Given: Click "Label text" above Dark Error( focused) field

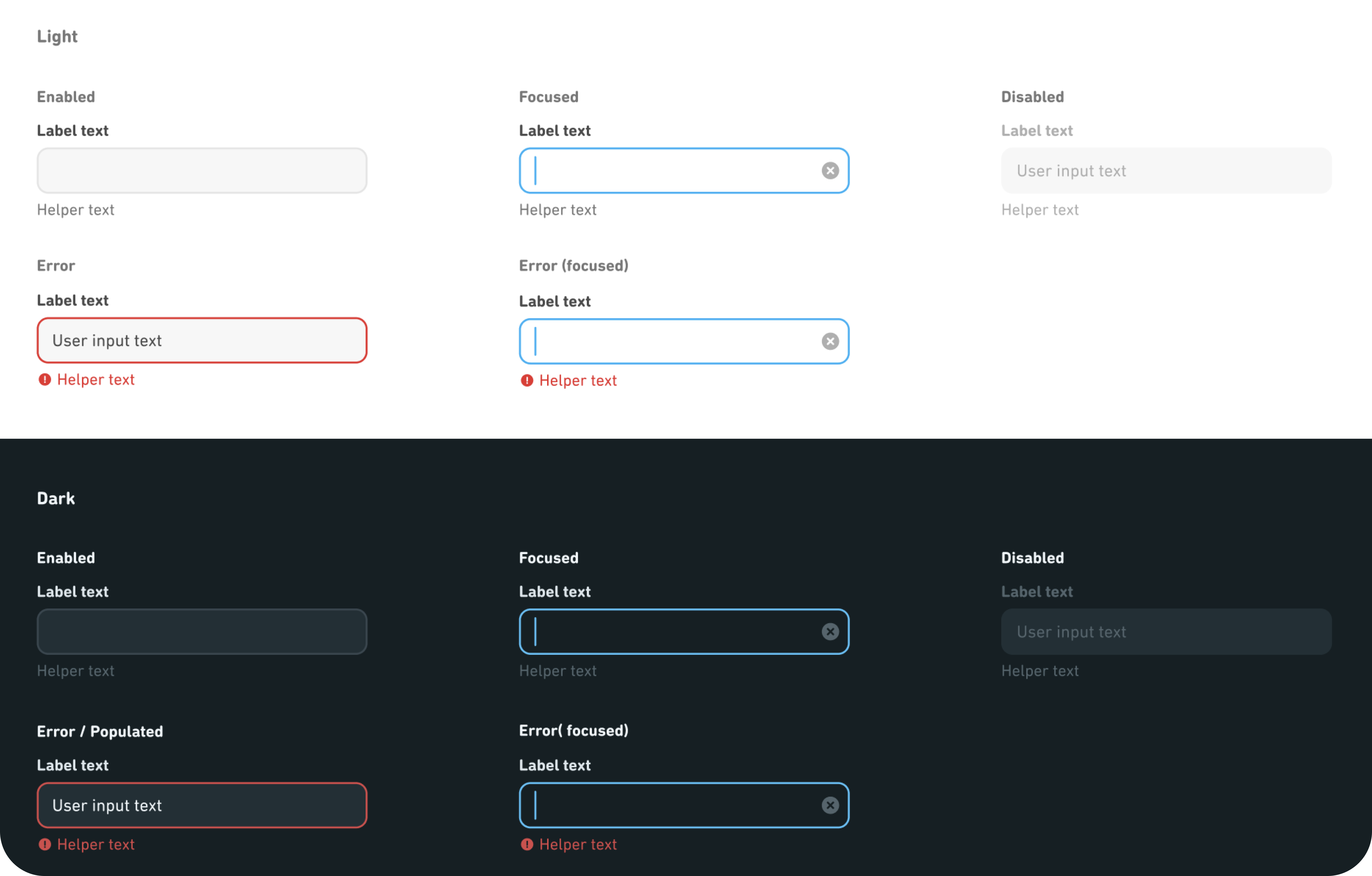Looking at the screenshot, I should click(555, 765).
